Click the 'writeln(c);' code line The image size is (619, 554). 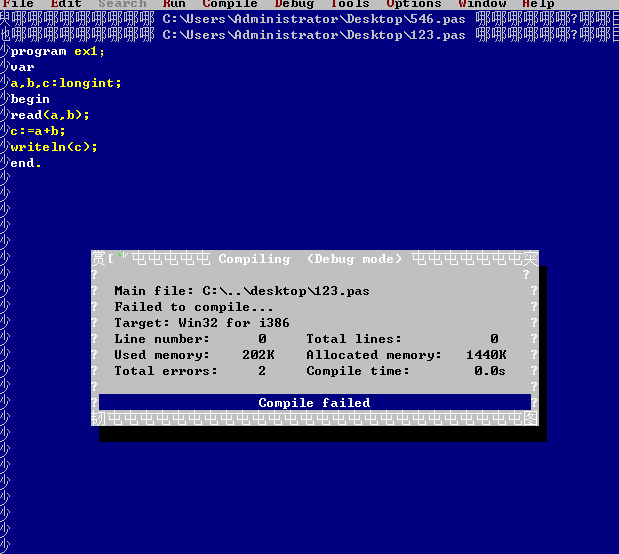[x=54, y=147]
